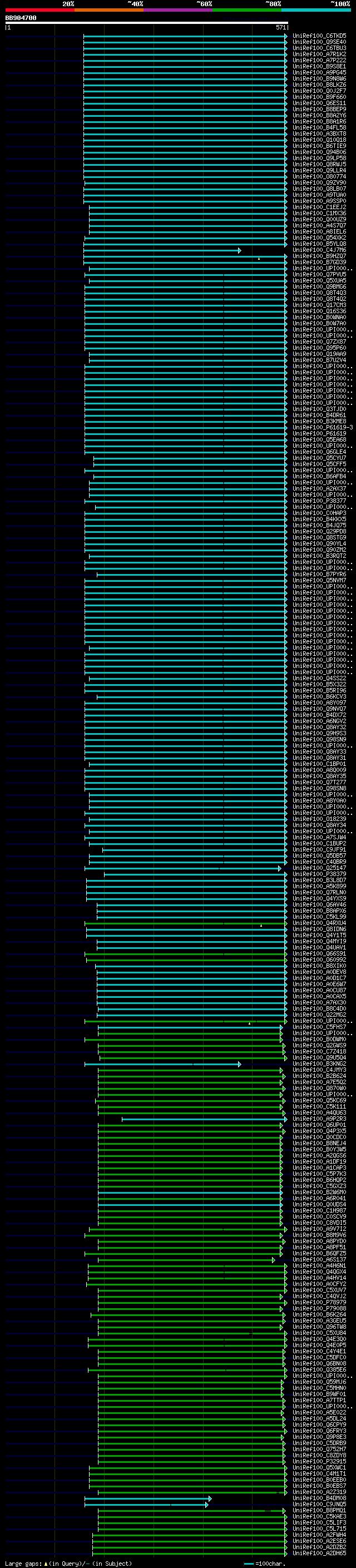Screen dimensions: 356x1568
Task: Select the UniRef100_Q9LP58 label
Action: [319, 159]
